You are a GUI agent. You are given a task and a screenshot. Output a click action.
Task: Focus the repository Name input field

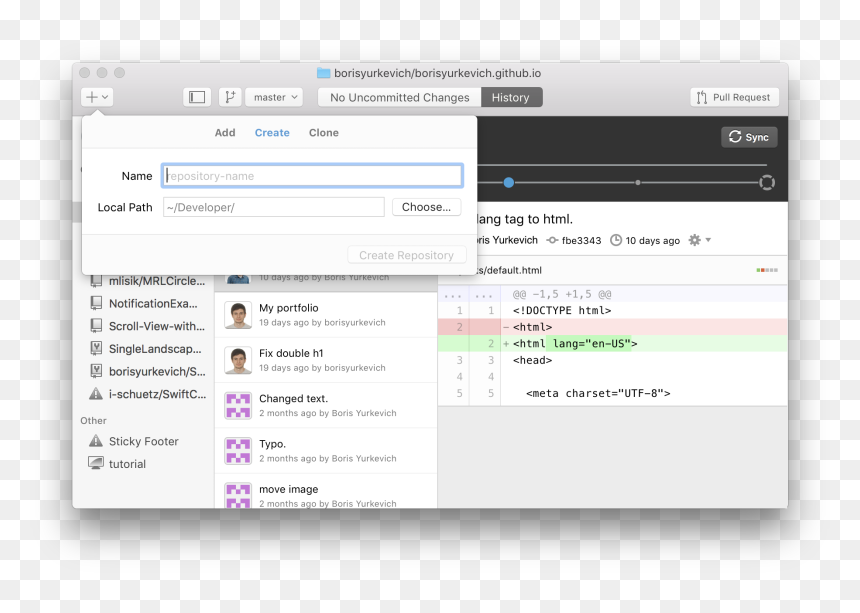pos(312,176)
